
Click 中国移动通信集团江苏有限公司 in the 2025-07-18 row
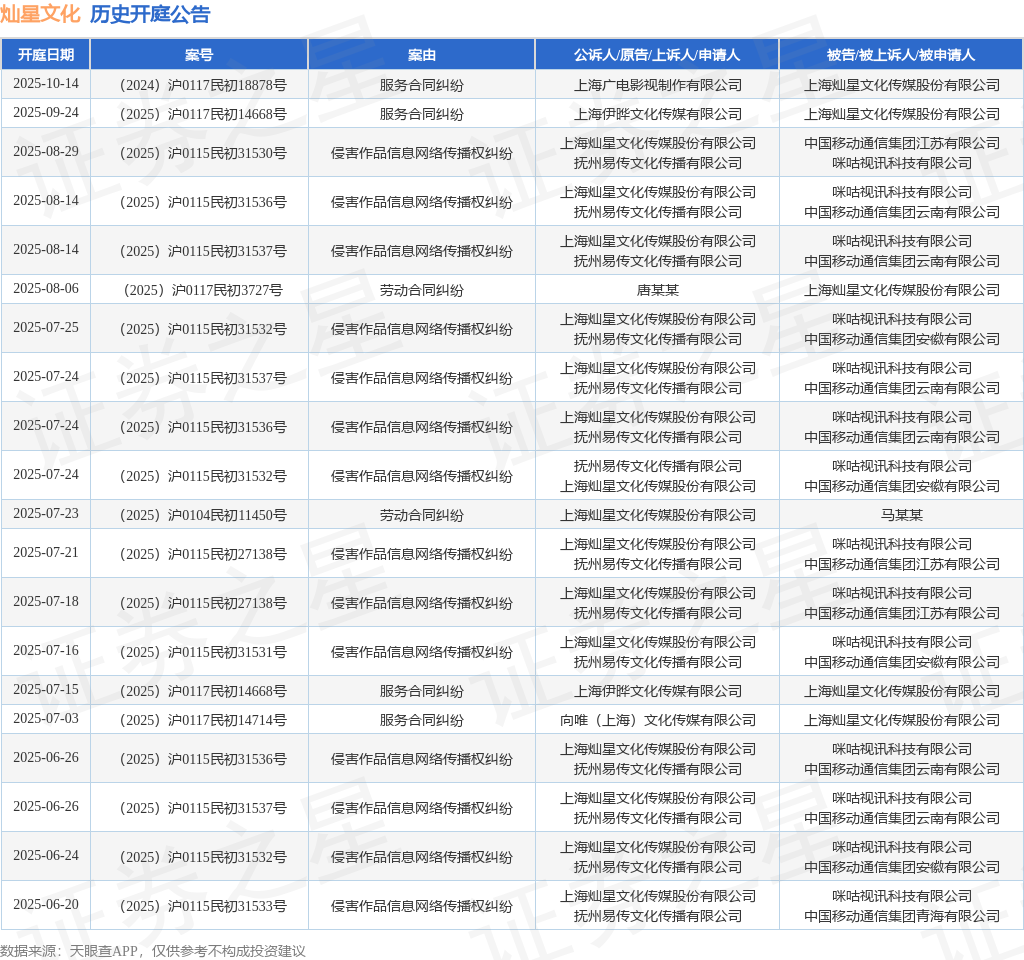[x=902, y=613]
